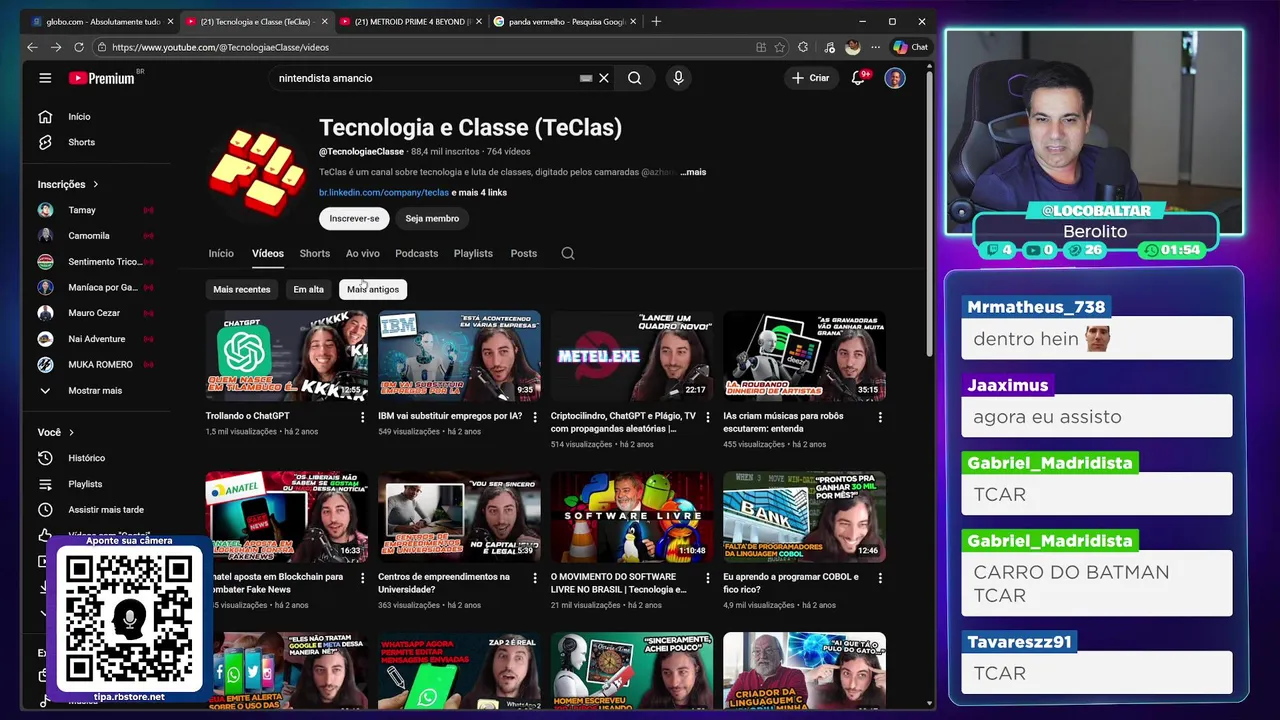Open the YouTube hamburger guide menu

tap(45, 78)
